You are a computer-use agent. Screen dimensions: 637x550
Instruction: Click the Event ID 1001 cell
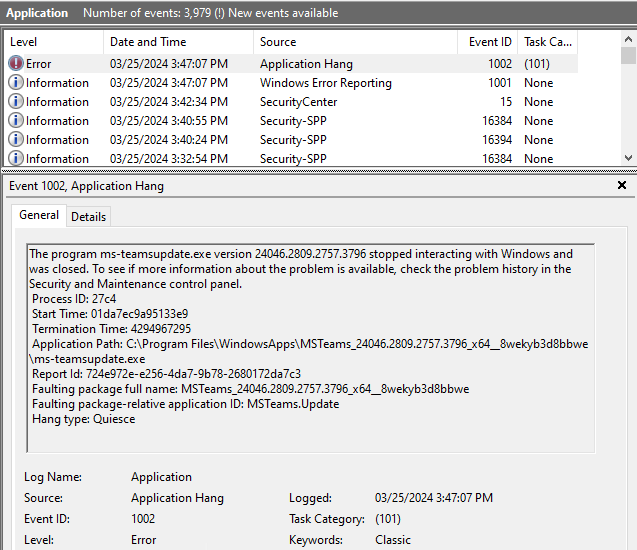[x=500, y=83]
